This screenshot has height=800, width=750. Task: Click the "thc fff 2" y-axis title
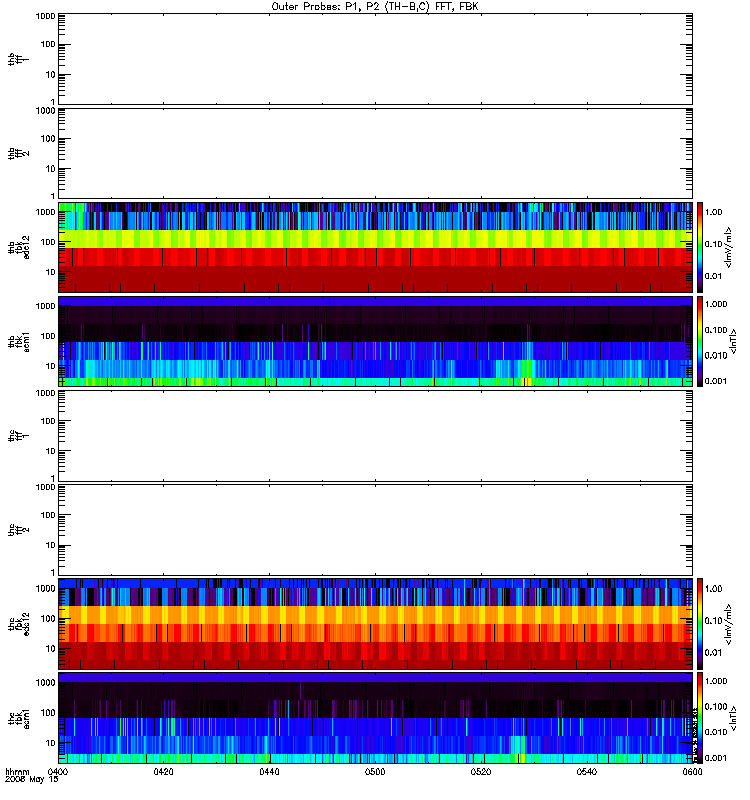pos(19,530)
